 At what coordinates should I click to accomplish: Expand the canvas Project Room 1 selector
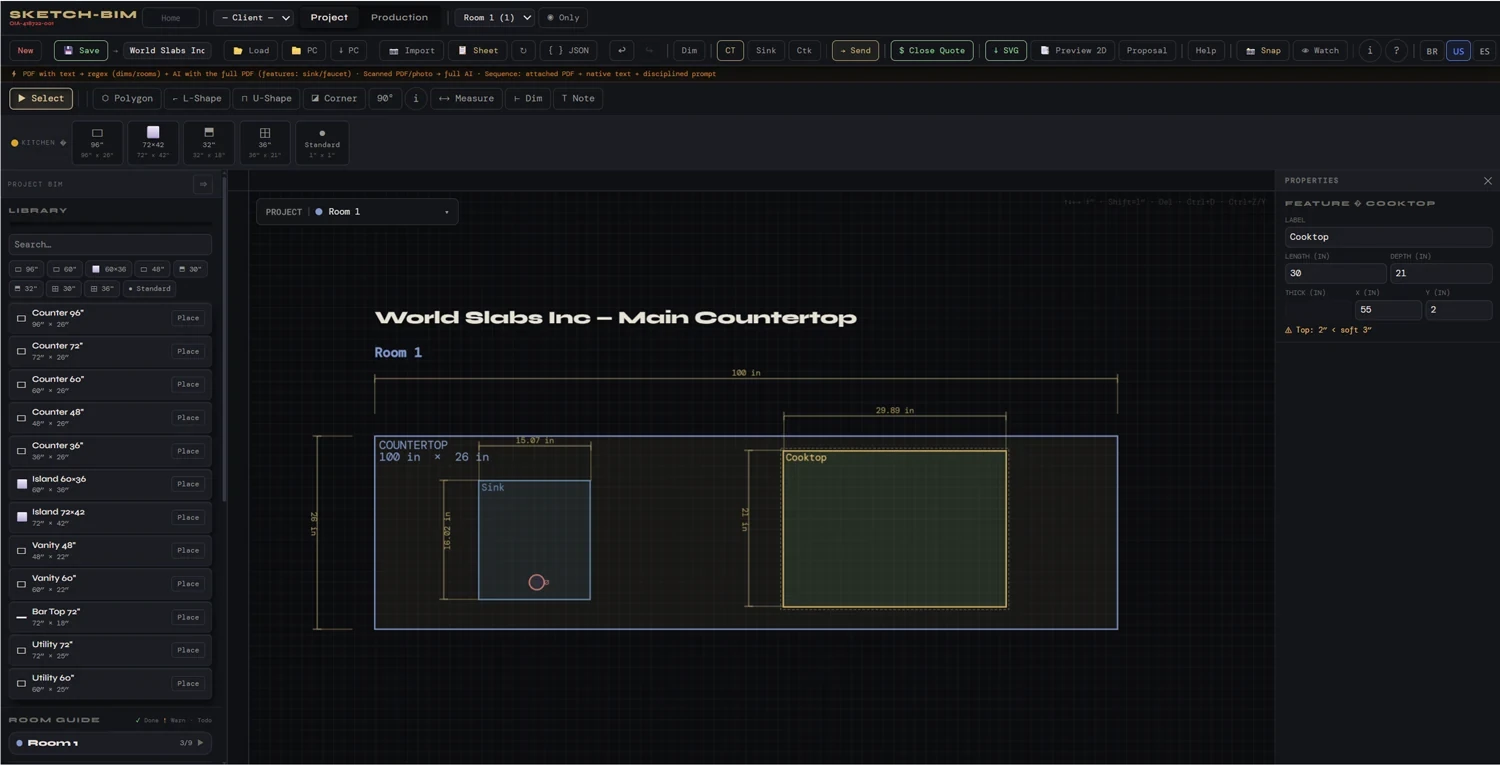358,211
